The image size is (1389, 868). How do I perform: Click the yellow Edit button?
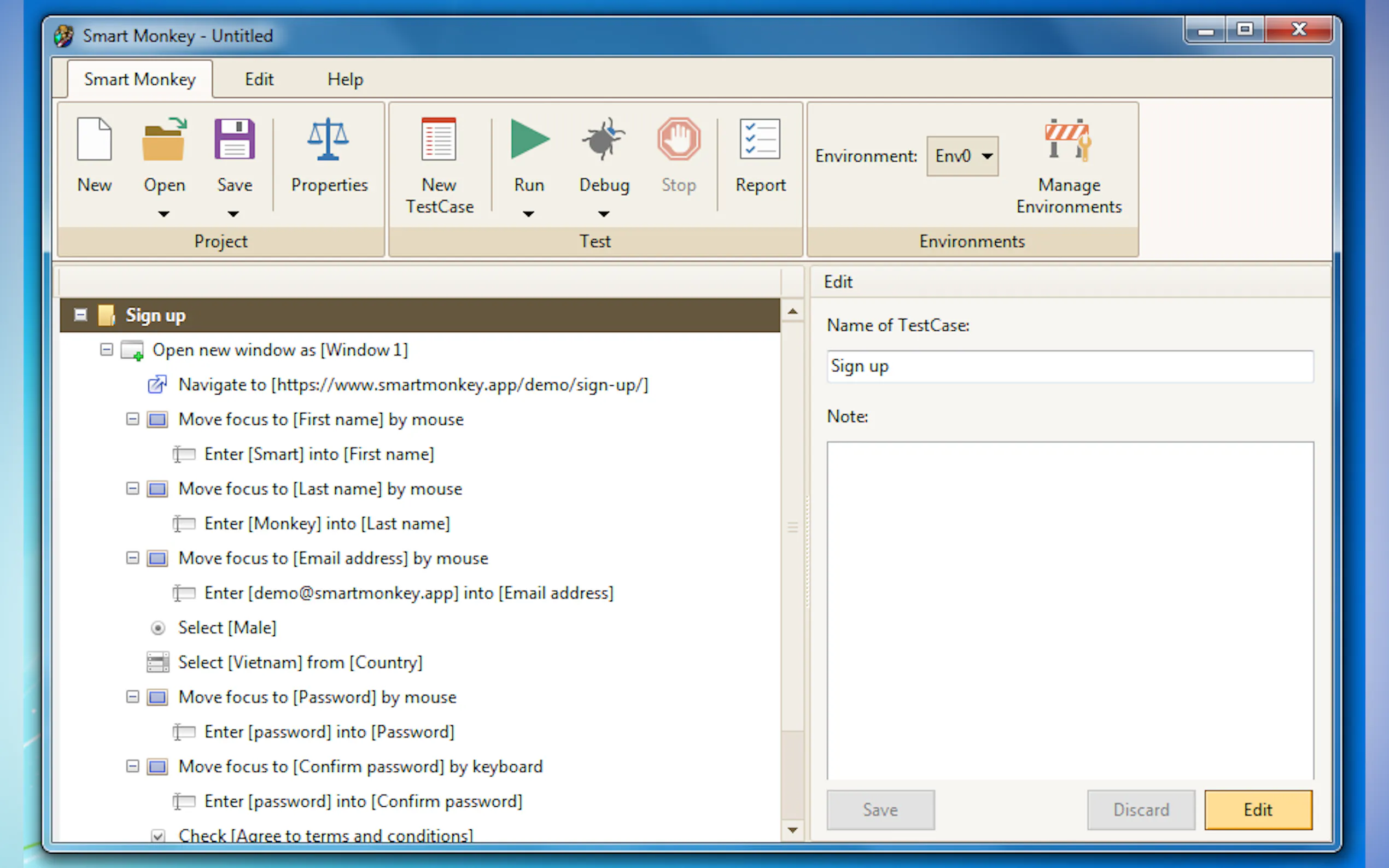1258,810
